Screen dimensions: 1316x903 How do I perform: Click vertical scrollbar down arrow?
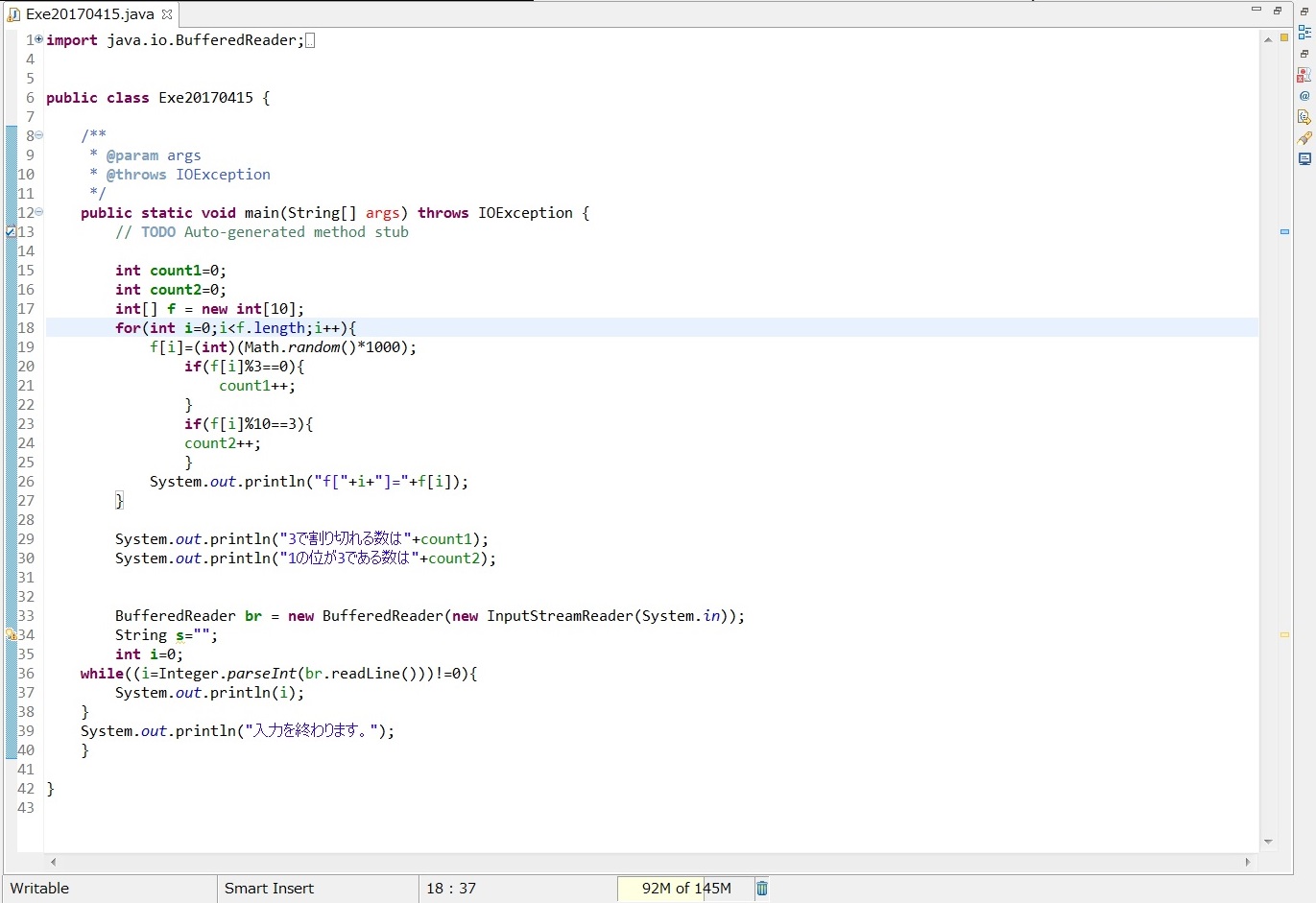(x=1268, y=842)
